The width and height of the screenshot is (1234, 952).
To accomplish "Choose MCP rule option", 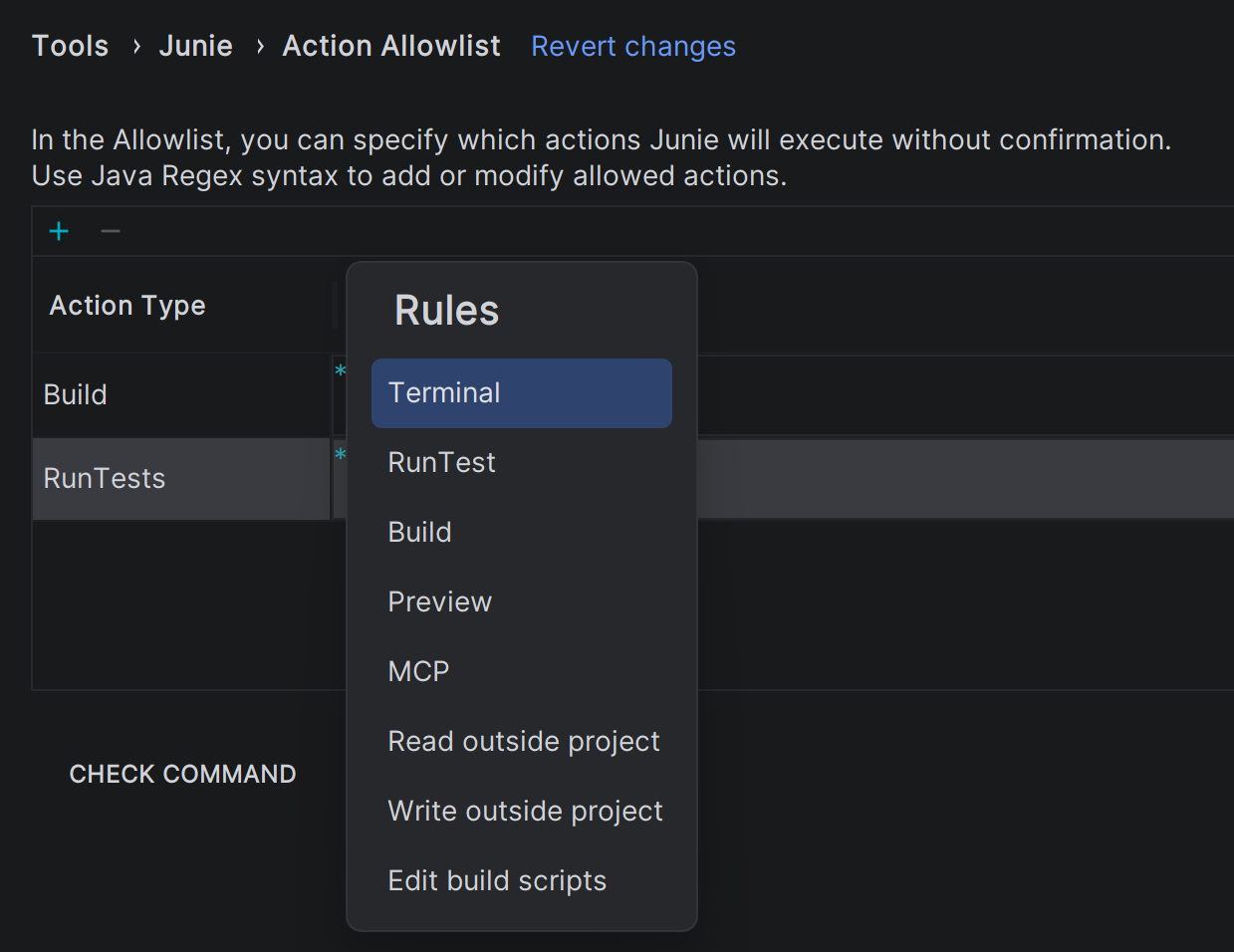I will point(522,672).
